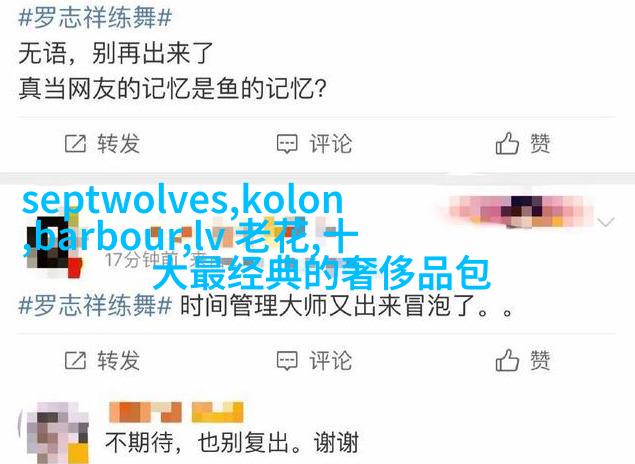Expand the chevron menu on the second post

click(606, 222)
